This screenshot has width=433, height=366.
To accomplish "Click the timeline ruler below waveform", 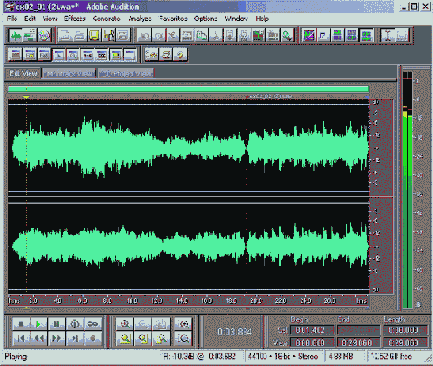I will click(x=188, y=301).
